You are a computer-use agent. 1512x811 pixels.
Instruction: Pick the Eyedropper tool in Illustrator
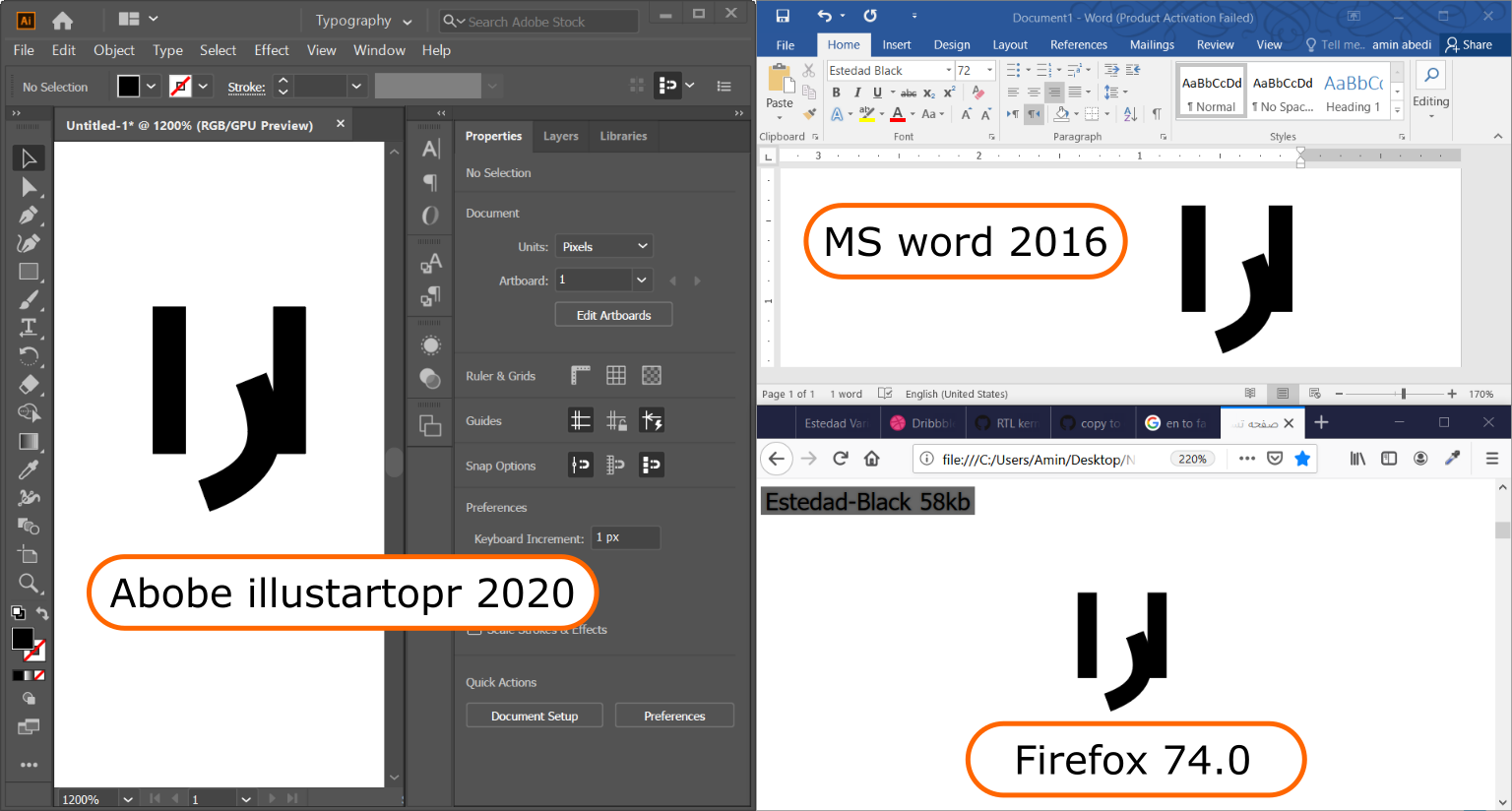[x=29, y=469]
